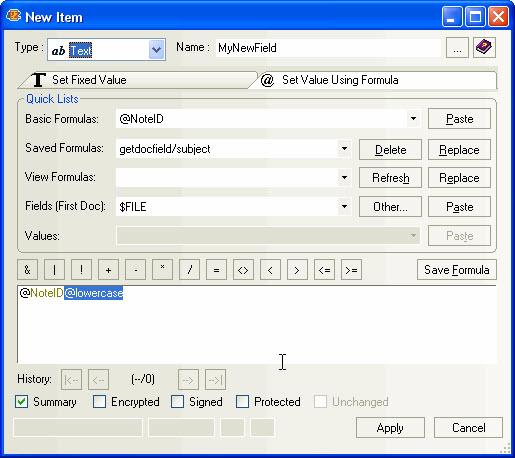515x458 pixels.
Task: Insert the >= comparison operator
Action: (x=351, y=270)
